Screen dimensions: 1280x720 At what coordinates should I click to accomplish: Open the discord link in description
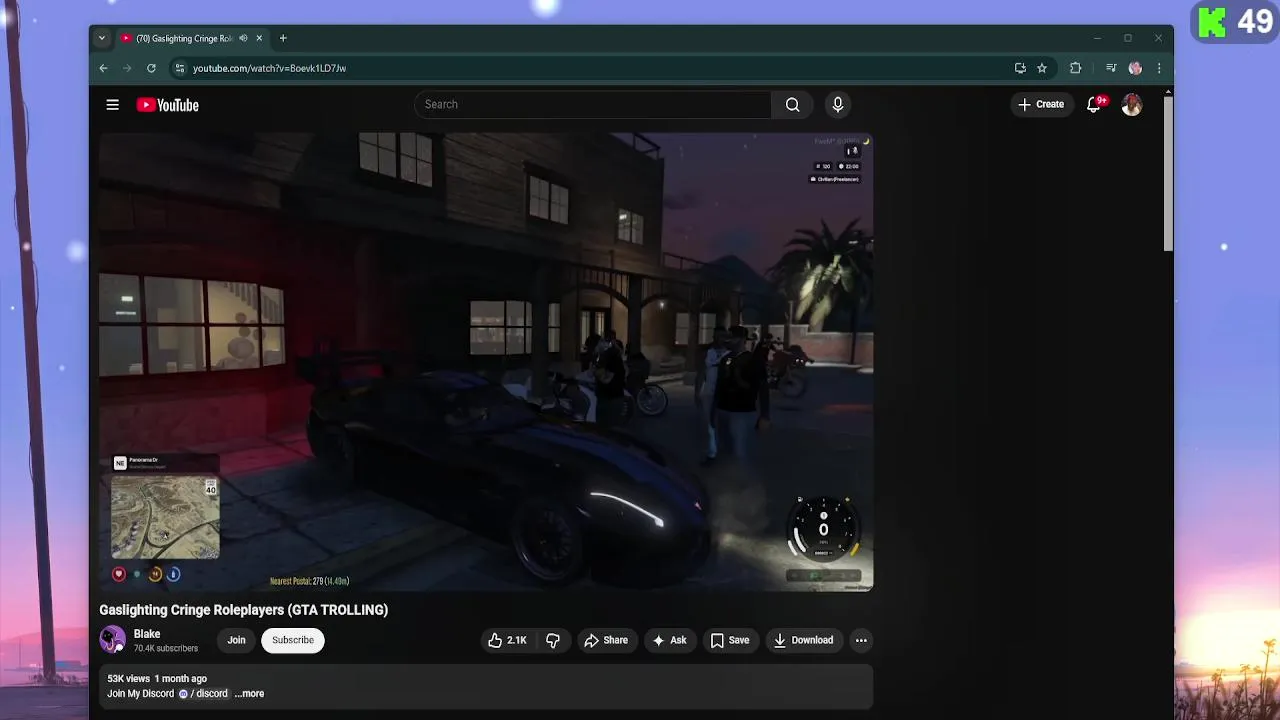[203, 693]
